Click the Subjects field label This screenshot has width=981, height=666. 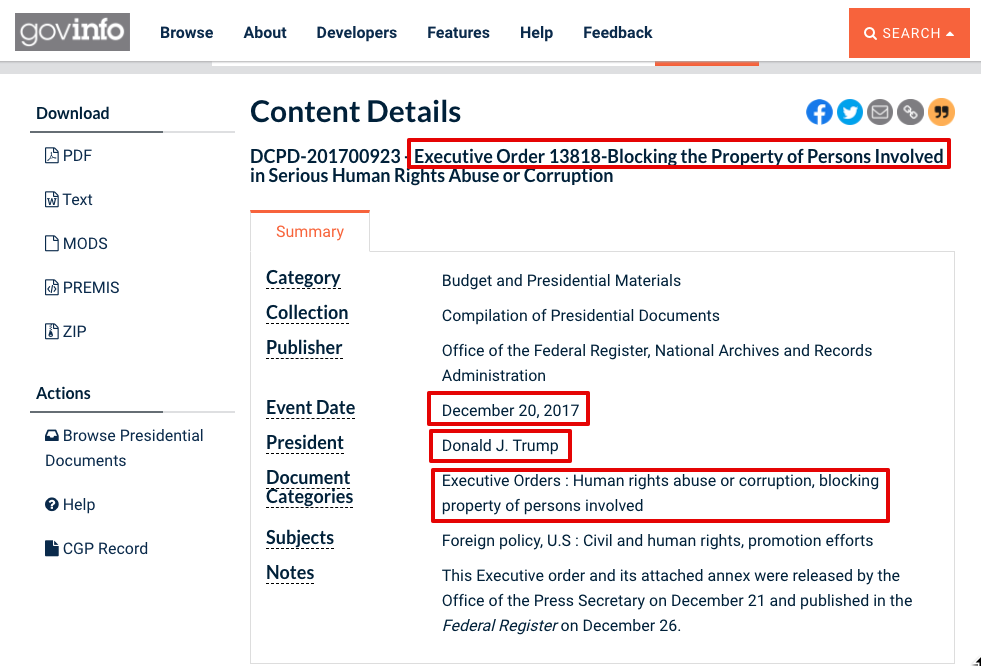(x=300, y=538)
